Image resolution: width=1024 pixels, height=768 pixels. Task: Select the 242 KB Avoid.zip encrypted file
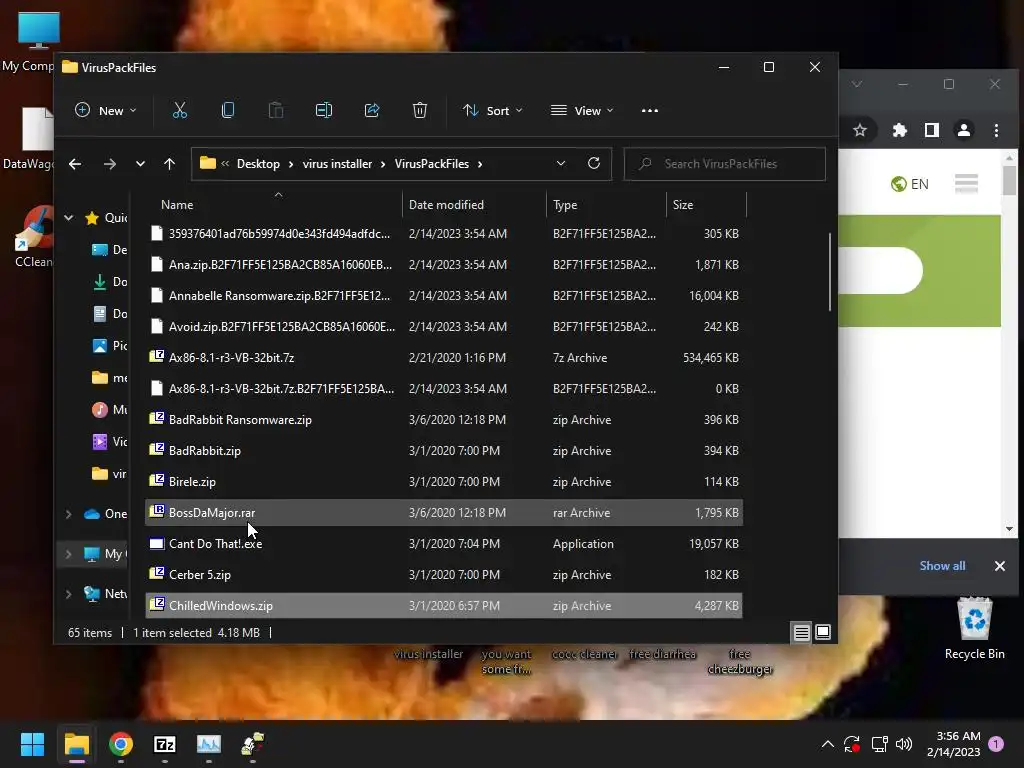[444, 327]
